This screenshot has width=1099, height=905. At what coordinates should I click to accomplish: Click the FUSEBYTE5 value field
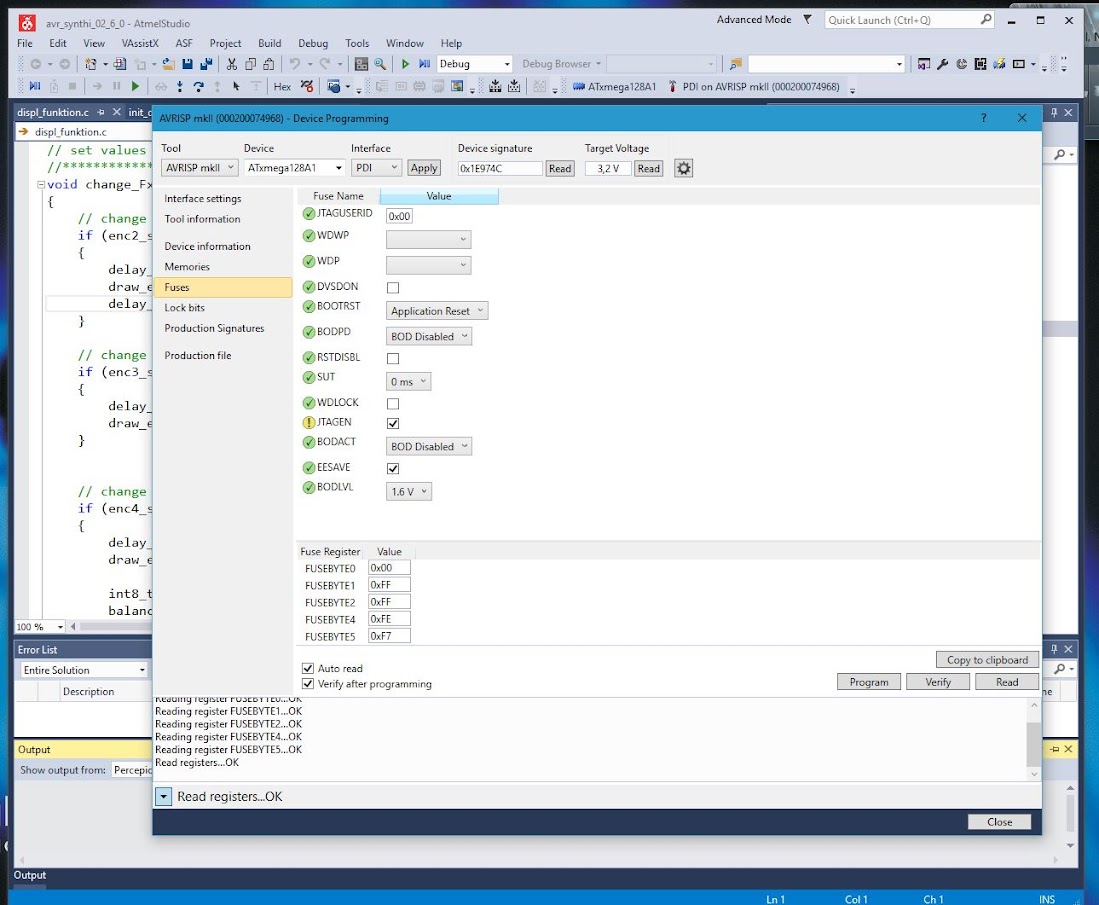(x=389, y=636)
